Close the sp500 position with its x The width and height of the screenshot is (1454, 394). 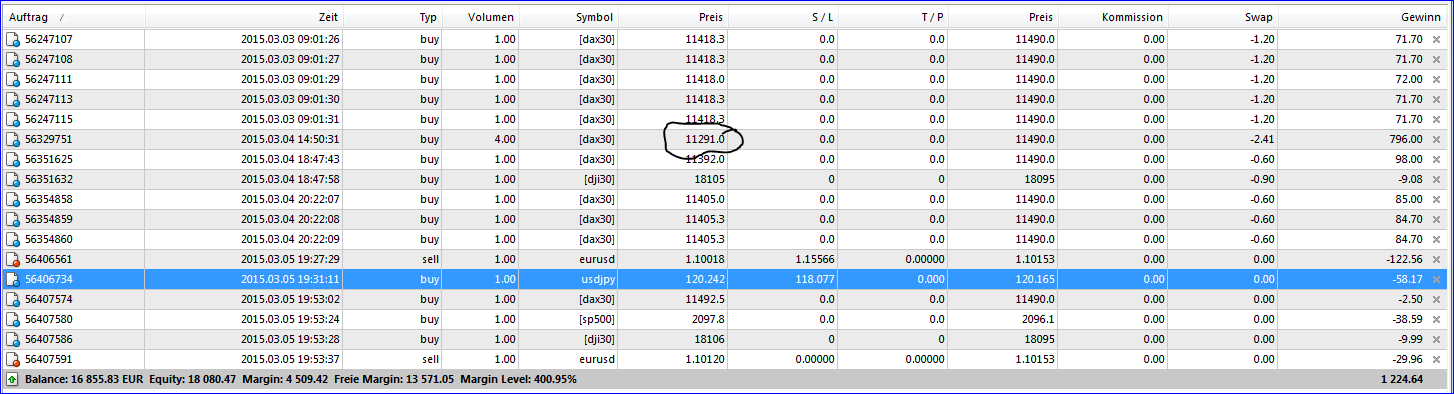[1437, 319]
